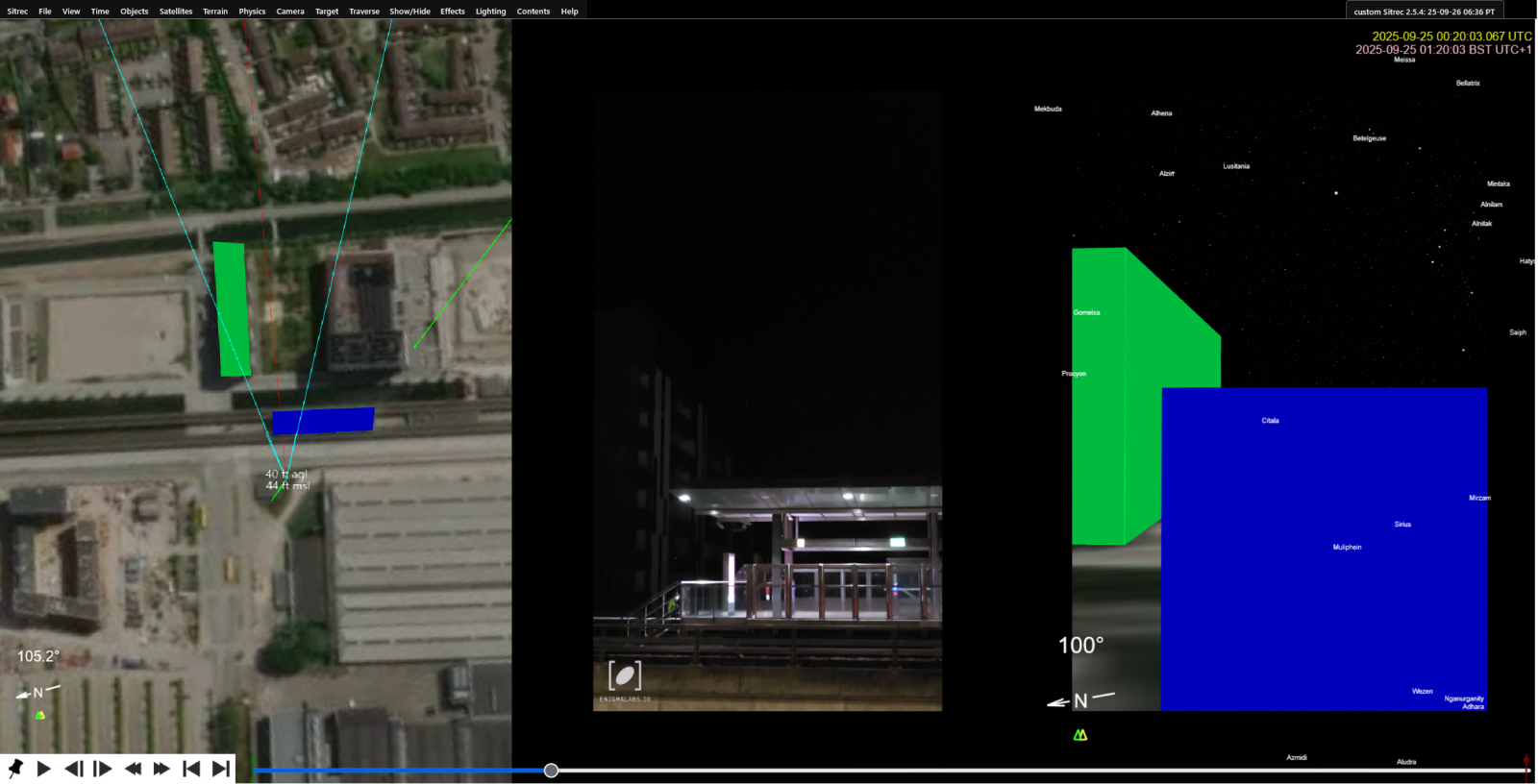This screenshot has width=1538, height=784.
Task: Click the fast forward icon
Action: point(161,769)
